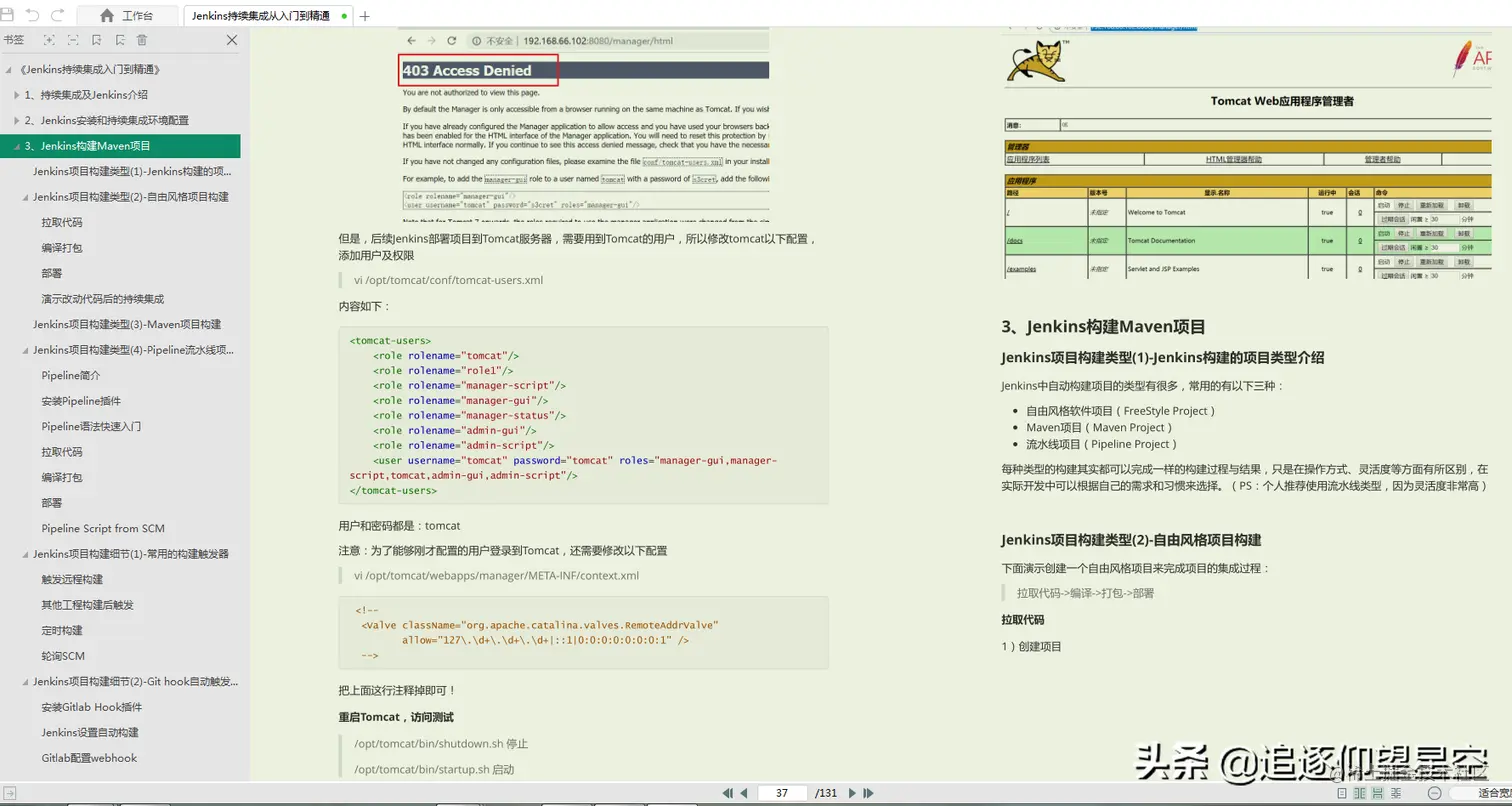This screenshot has width=1512, height=806.
Task: Go to bookmark 安装Gitlab Hook插件
Action: click(x=92, y=707)
